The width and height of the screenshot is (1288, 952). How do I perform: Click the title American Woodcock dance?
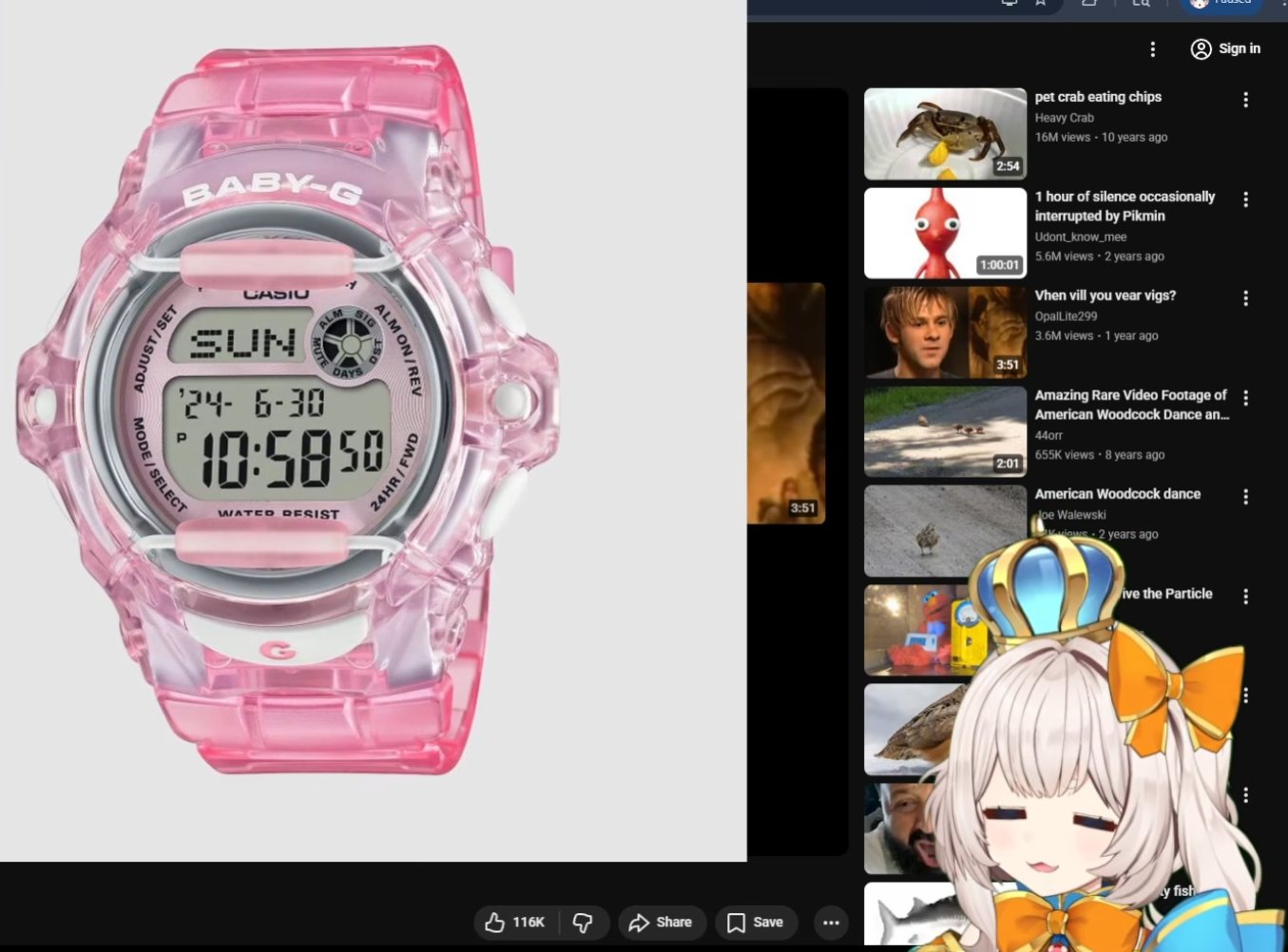click(1118, 494)
